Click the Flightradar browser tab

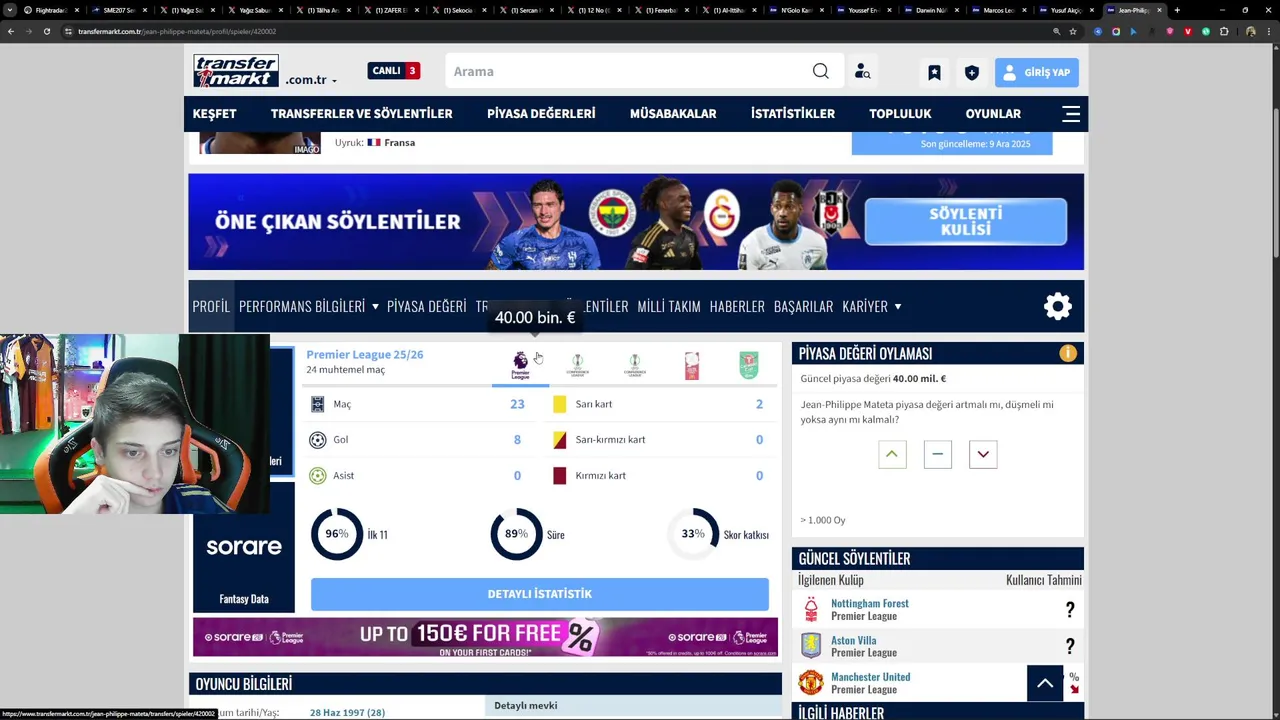(50, 10)
